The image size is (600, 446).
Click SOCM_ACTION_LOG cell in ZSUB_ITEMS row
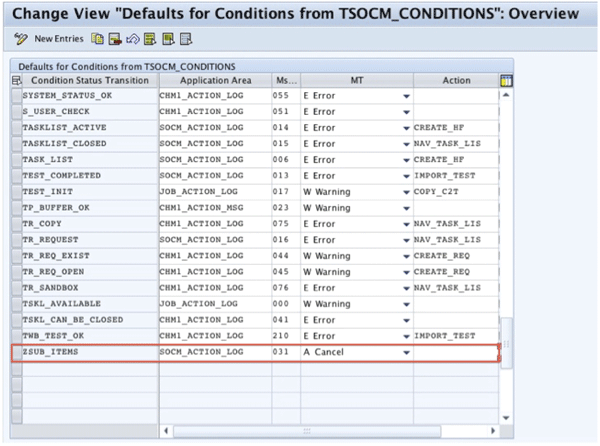pyautogui.click(x=215, y=352)
